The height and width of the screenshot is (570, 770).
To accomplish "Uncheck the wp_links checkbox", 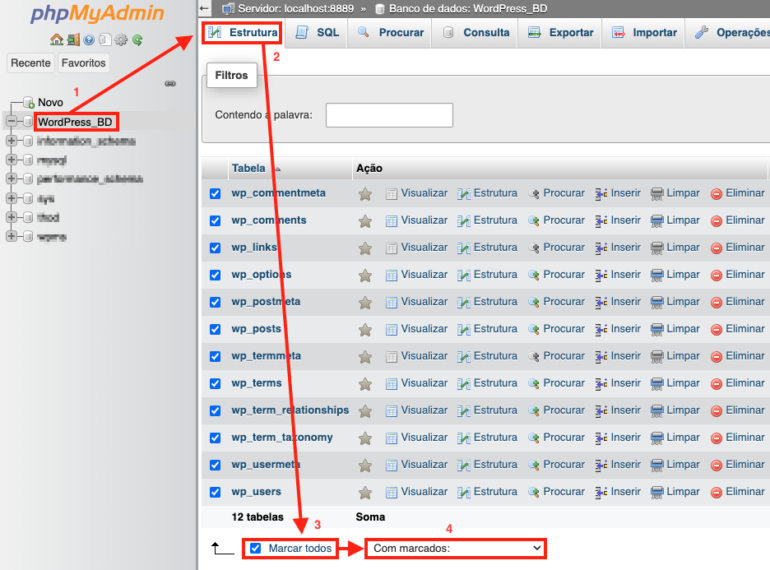I will [x=215, y=247].
